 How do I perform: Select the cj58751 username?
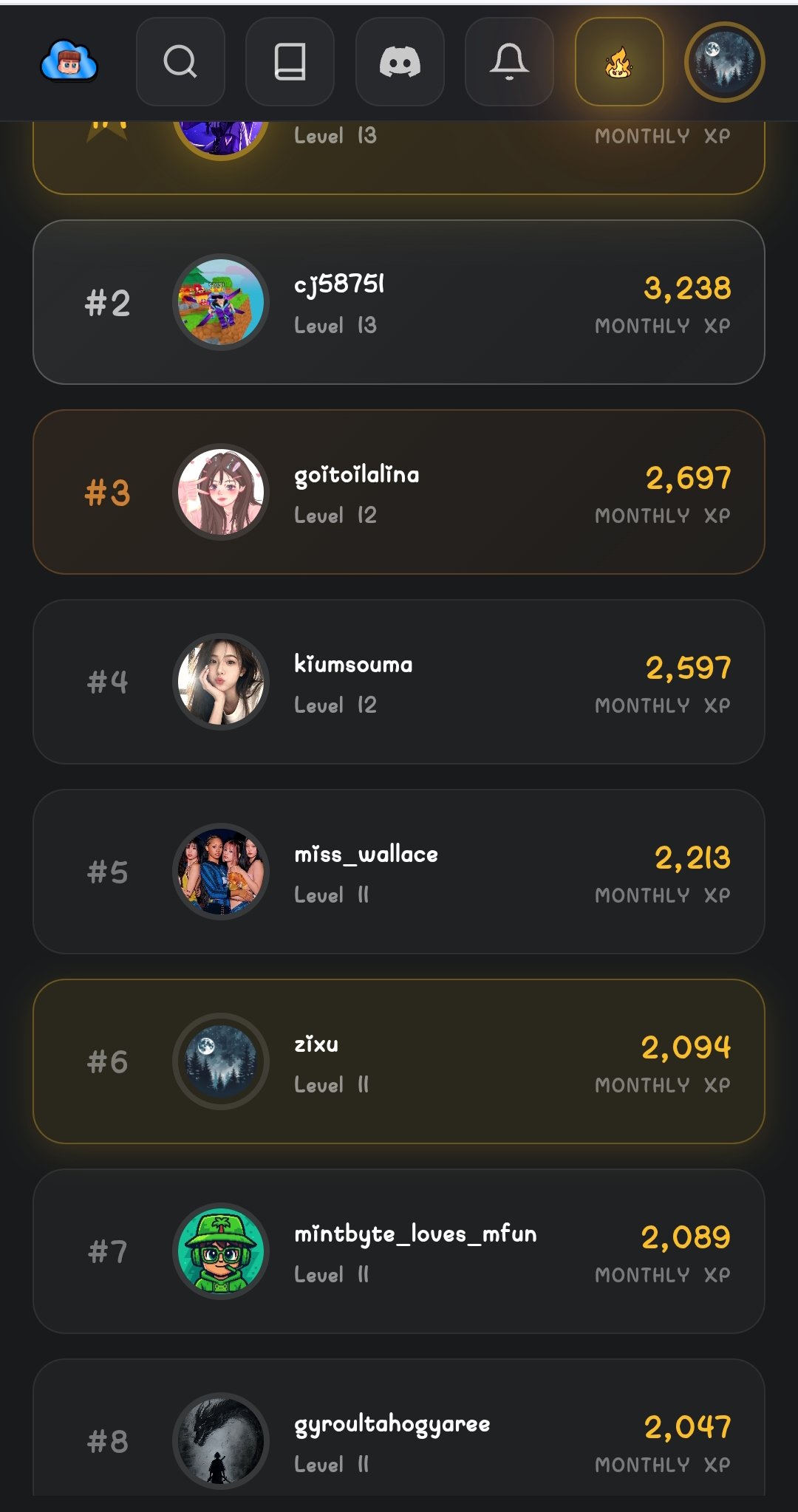339,284
